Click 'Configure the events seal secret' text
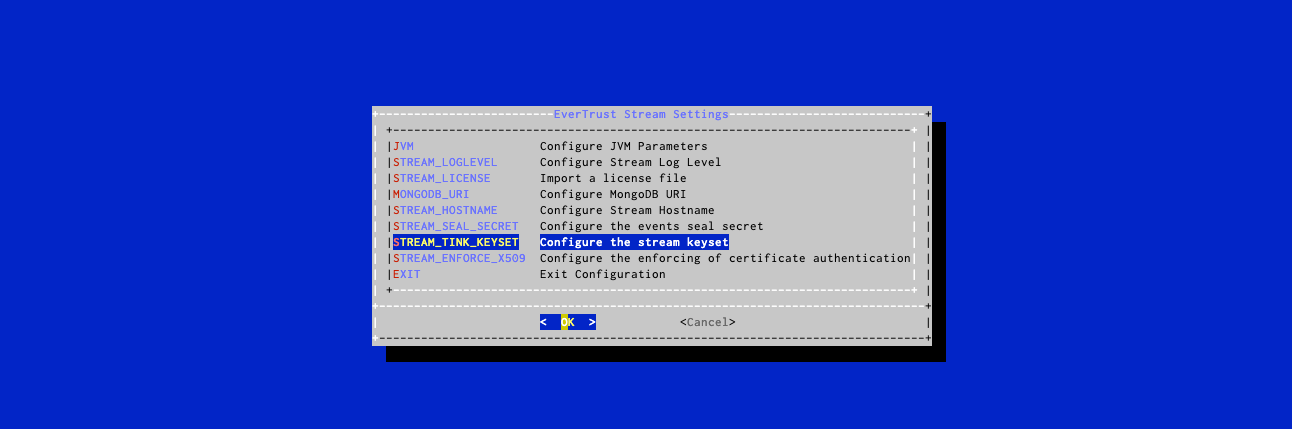The height and width of the screenshot is (429, 1292). (x=652, y=226)
